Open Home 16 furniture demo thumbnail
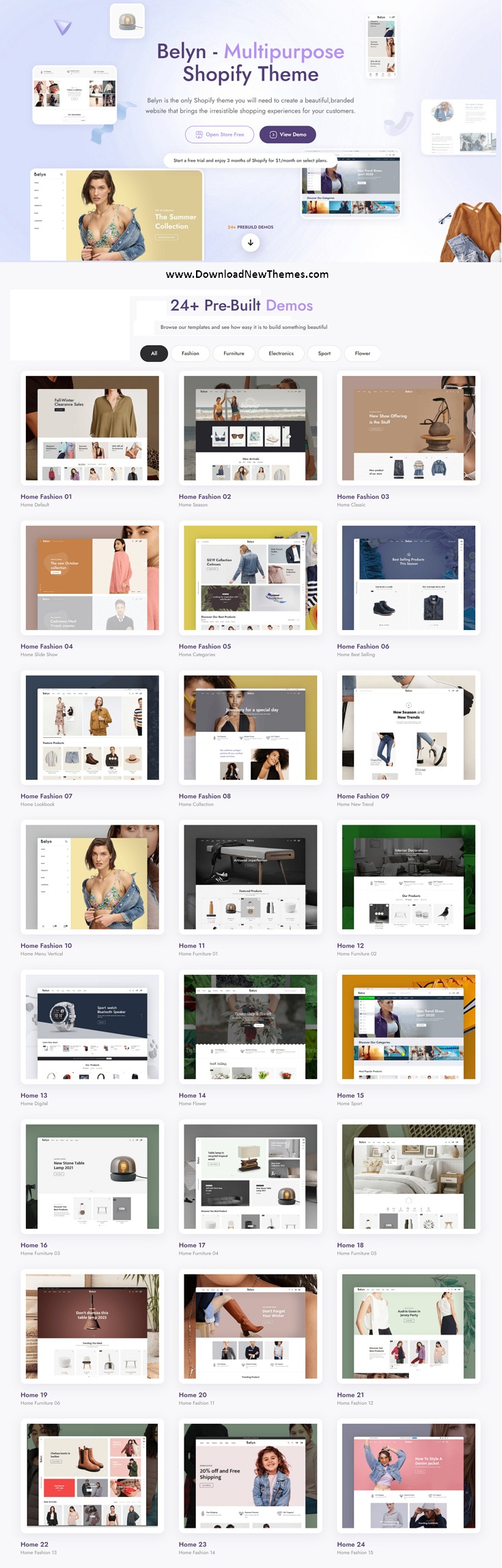Screen dimensions: 502x1568 tap(92, 1177)
